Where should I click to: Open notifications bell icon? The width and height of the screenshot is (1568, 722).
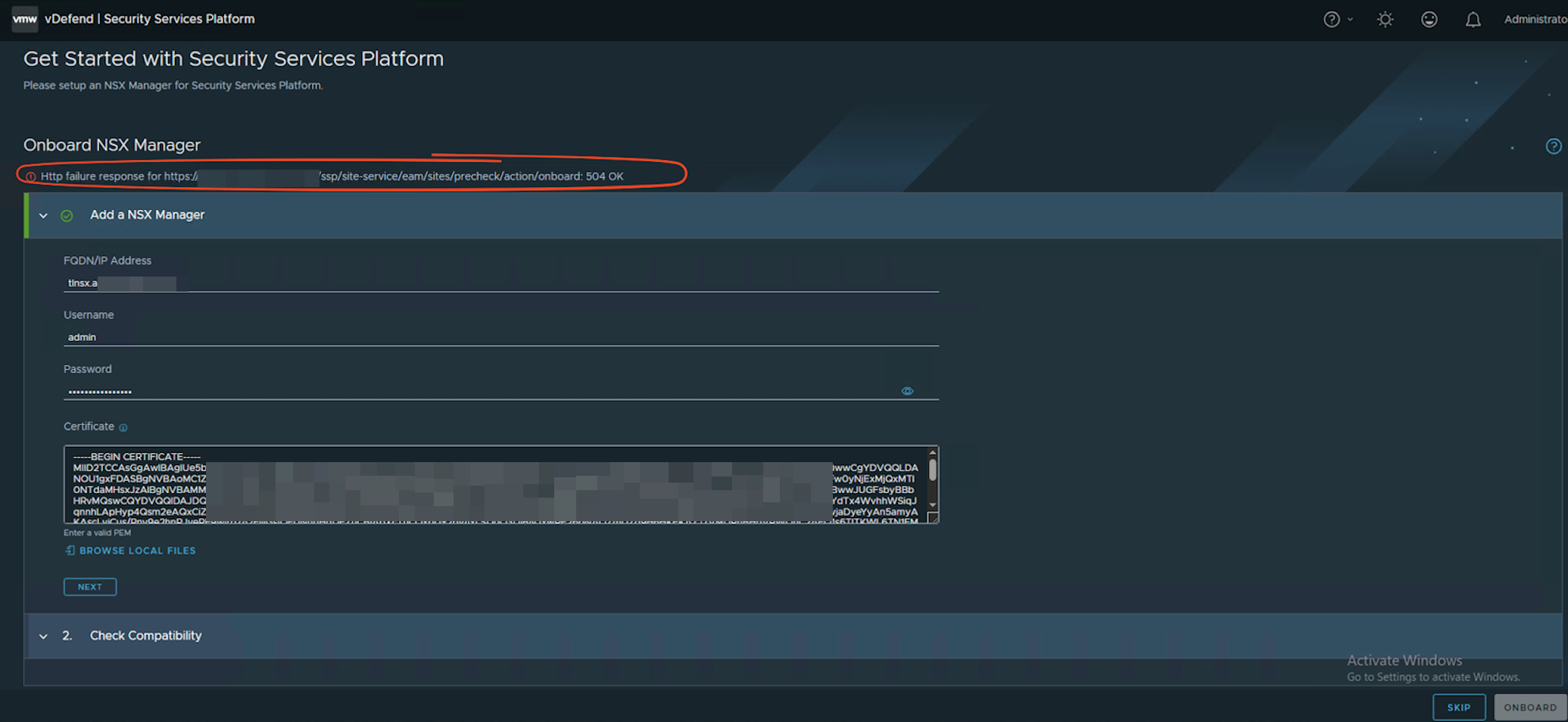[1473, 20]
